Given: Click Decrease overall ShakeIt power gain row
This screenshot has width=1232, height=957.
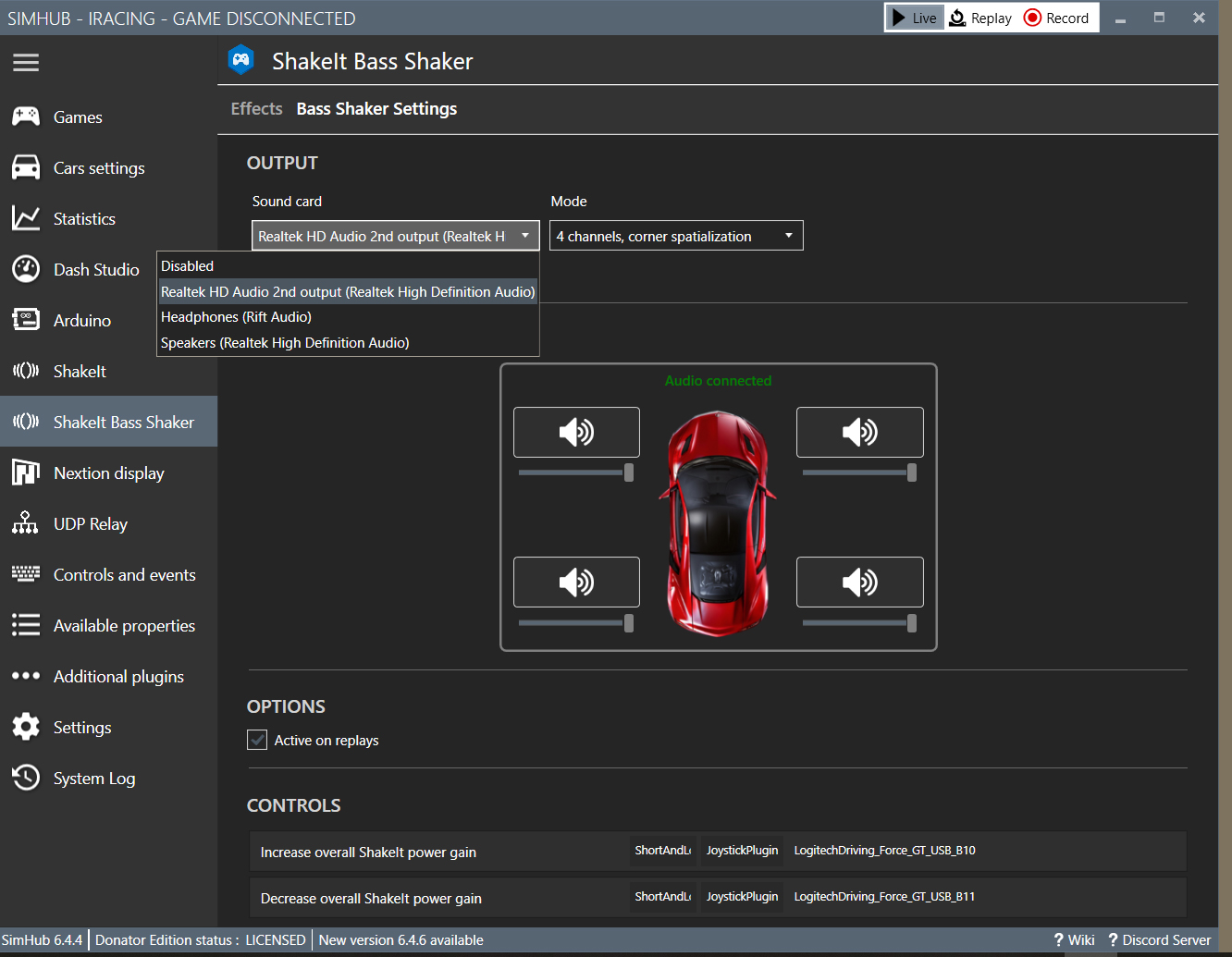Looking at the screenshot, I should pos(718,898).
